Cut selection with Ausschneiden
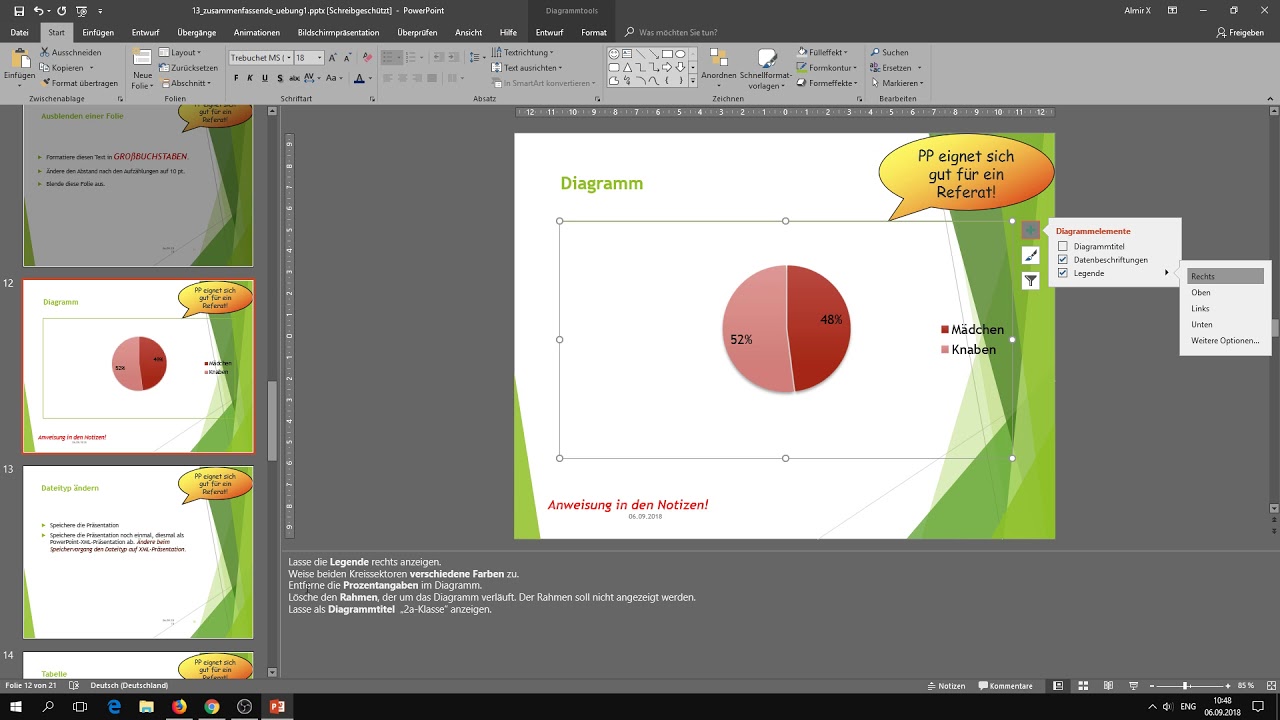The height and width of the screenshot is (720, 1280). point(70,52)
